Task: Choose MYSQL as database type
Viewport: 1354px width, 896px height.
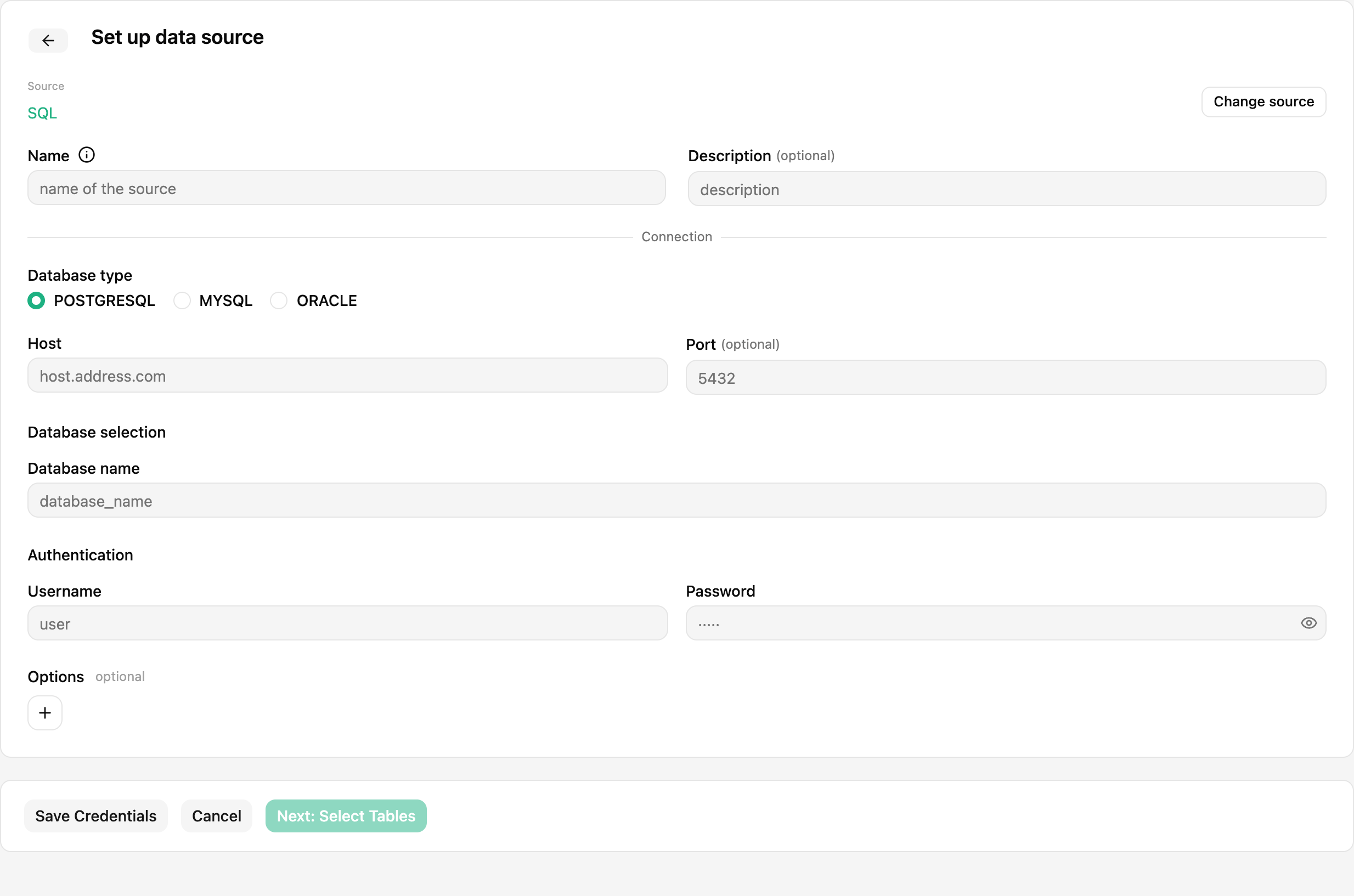Action: 182,300
